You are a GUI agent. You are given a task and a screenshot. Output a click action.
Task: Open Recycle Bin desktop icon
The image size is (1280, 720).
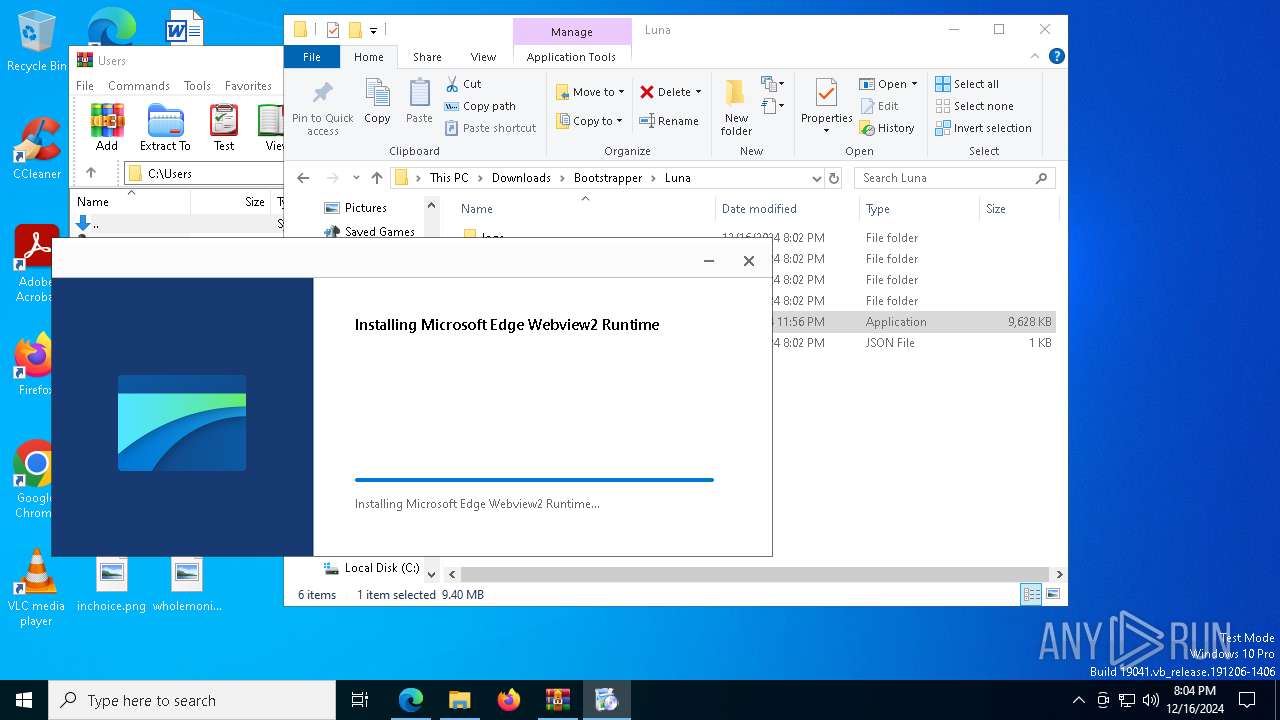tap(37, 41)
